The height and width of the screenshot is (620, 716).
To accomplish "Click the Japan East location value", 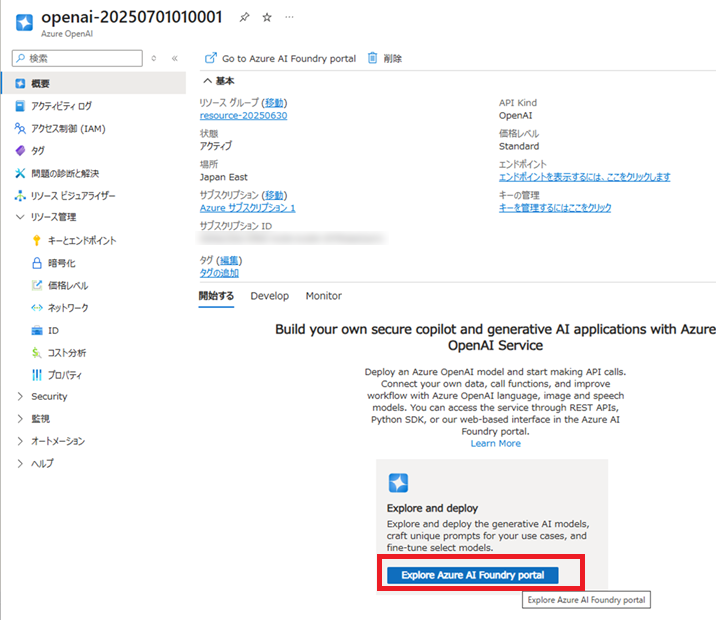I will 223,177.
